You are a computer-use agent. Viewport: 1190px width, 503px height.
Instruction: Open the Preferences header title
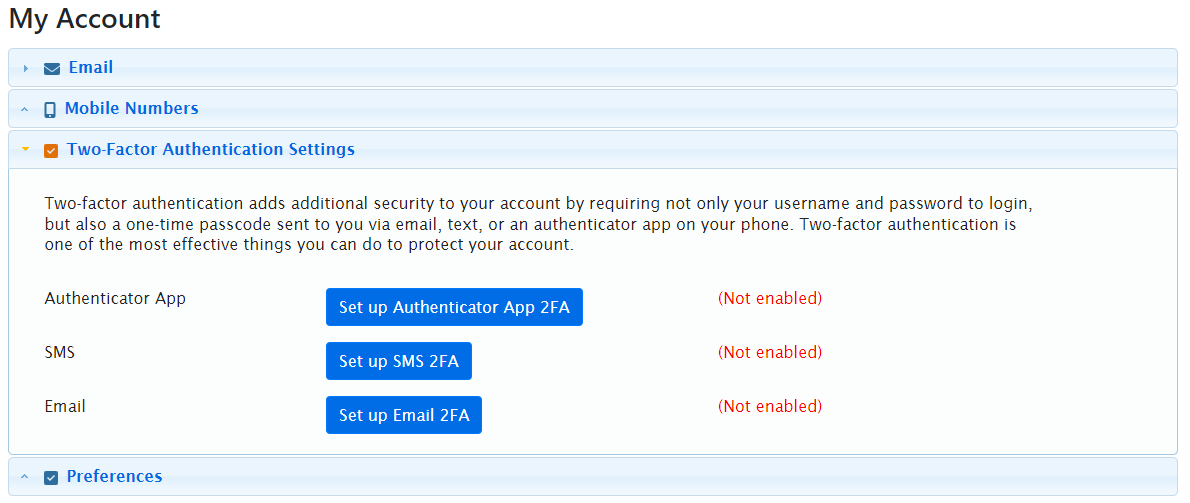[x=114, y=477]
